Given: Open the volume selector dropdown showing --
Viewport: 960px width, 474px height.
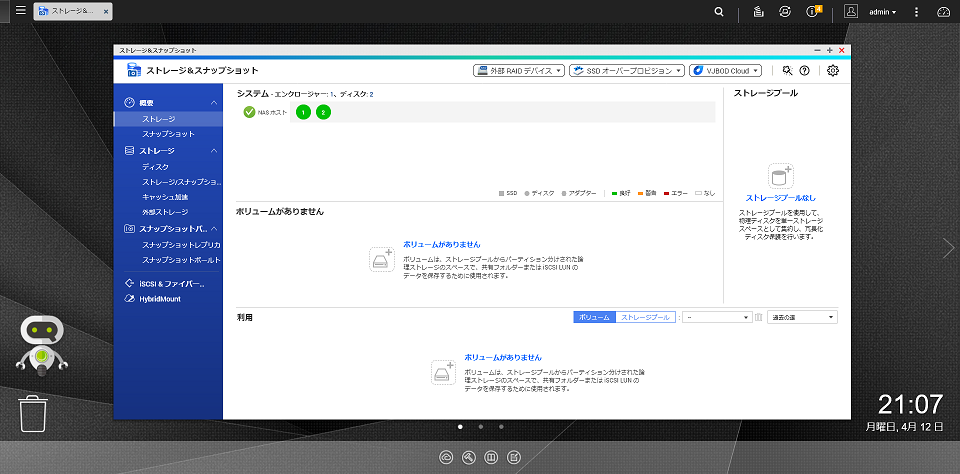Looking at the screenshot, I should [717, 317].
